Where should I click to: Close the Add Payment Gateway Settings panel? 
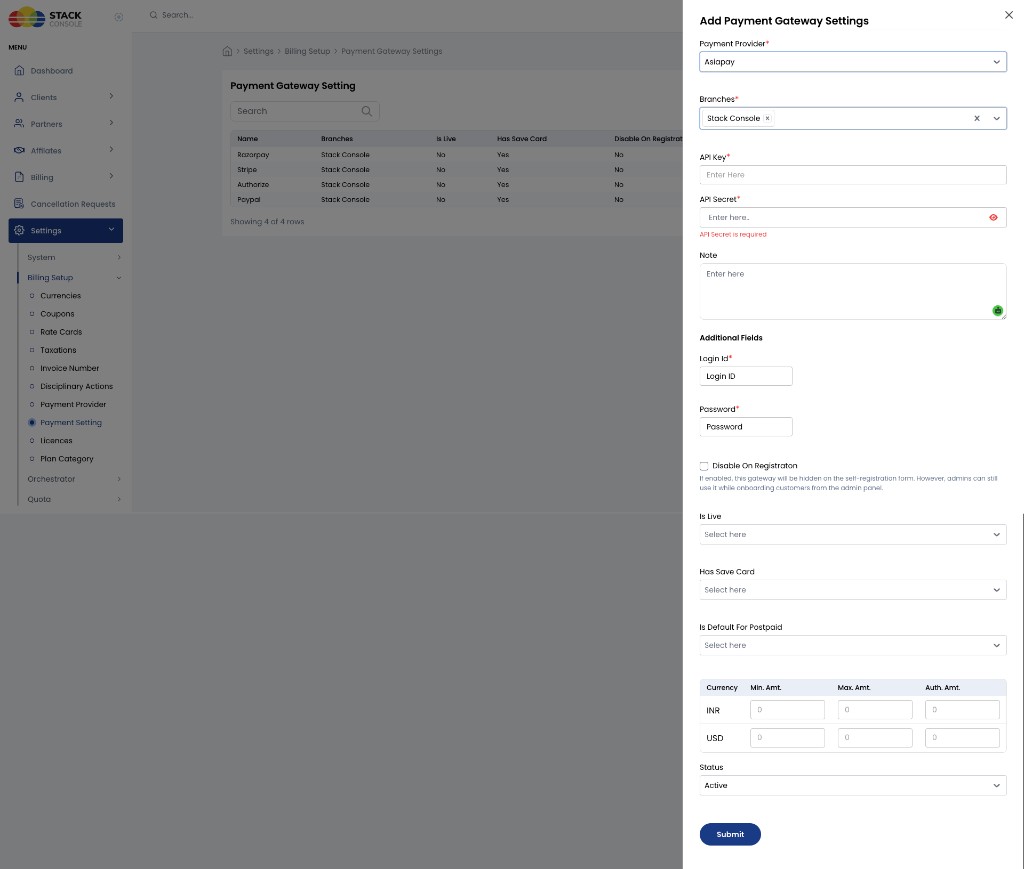click(x=1008, y=15)
